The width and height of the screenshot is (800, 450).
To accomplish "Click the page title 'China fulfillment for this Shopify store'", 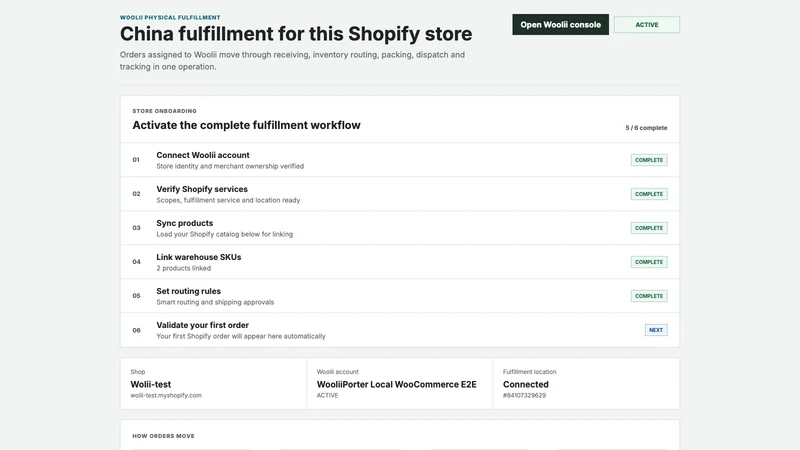I will [x=296, y=34].
